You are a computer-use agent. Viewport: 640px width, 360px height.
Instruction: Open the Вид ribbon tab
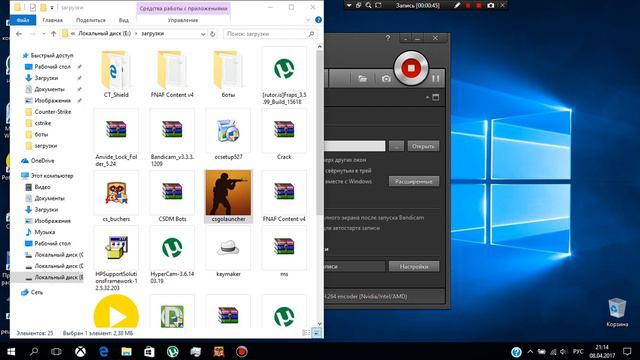(x=124, y=20)
